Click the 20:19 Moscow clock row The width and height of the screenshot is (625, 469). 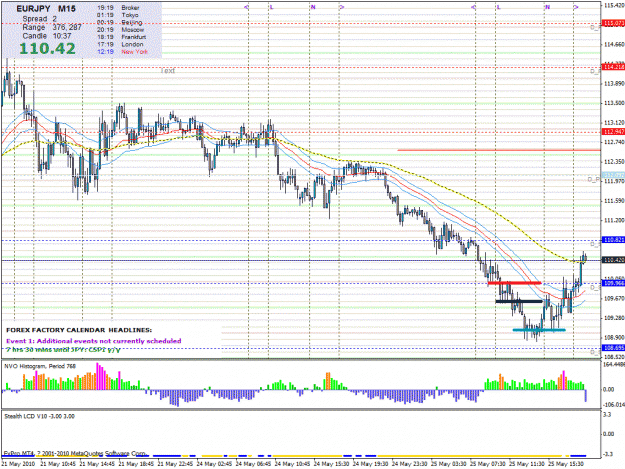click(120, 29)
